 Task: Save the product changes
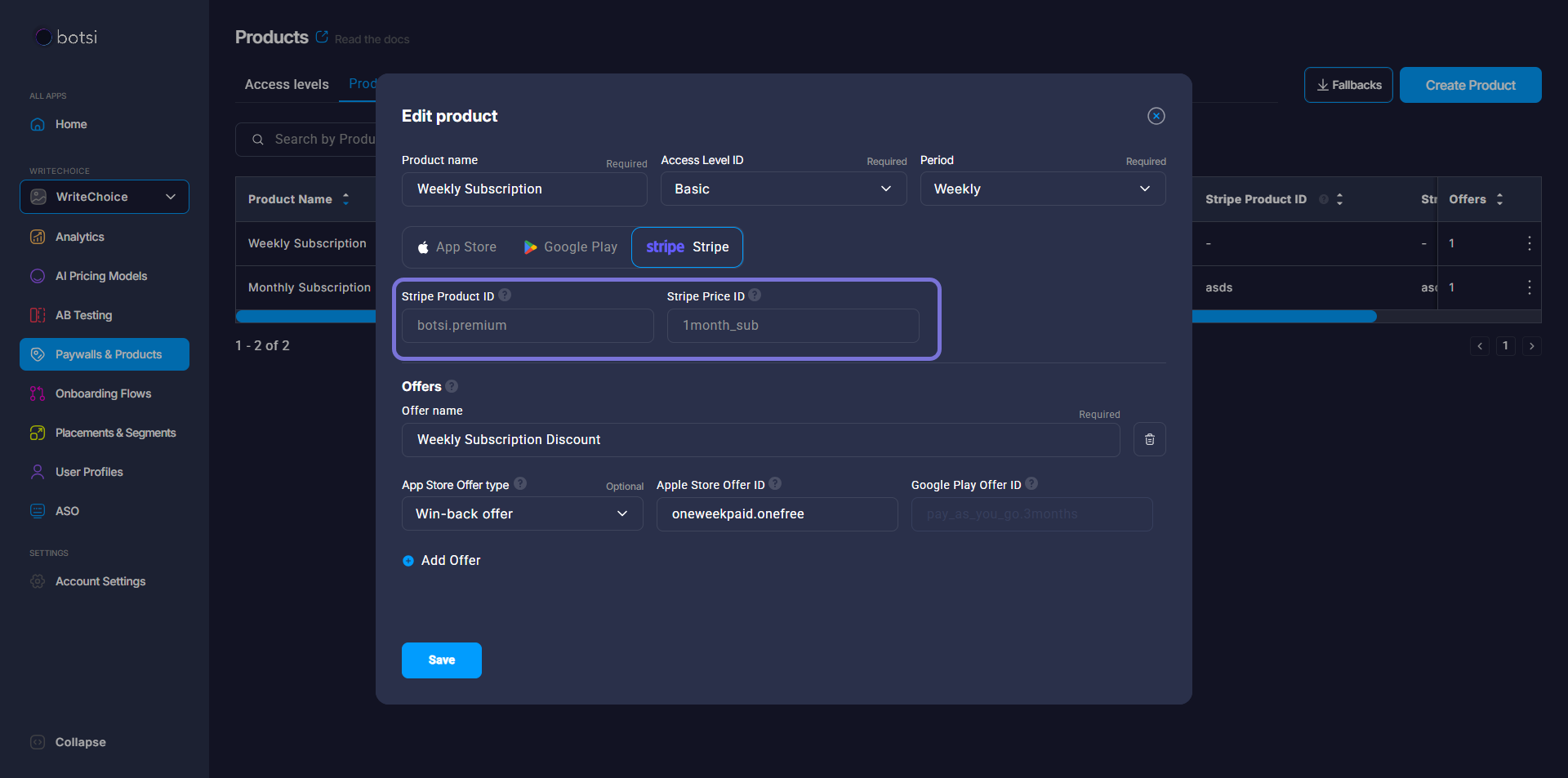coord(441,660)
